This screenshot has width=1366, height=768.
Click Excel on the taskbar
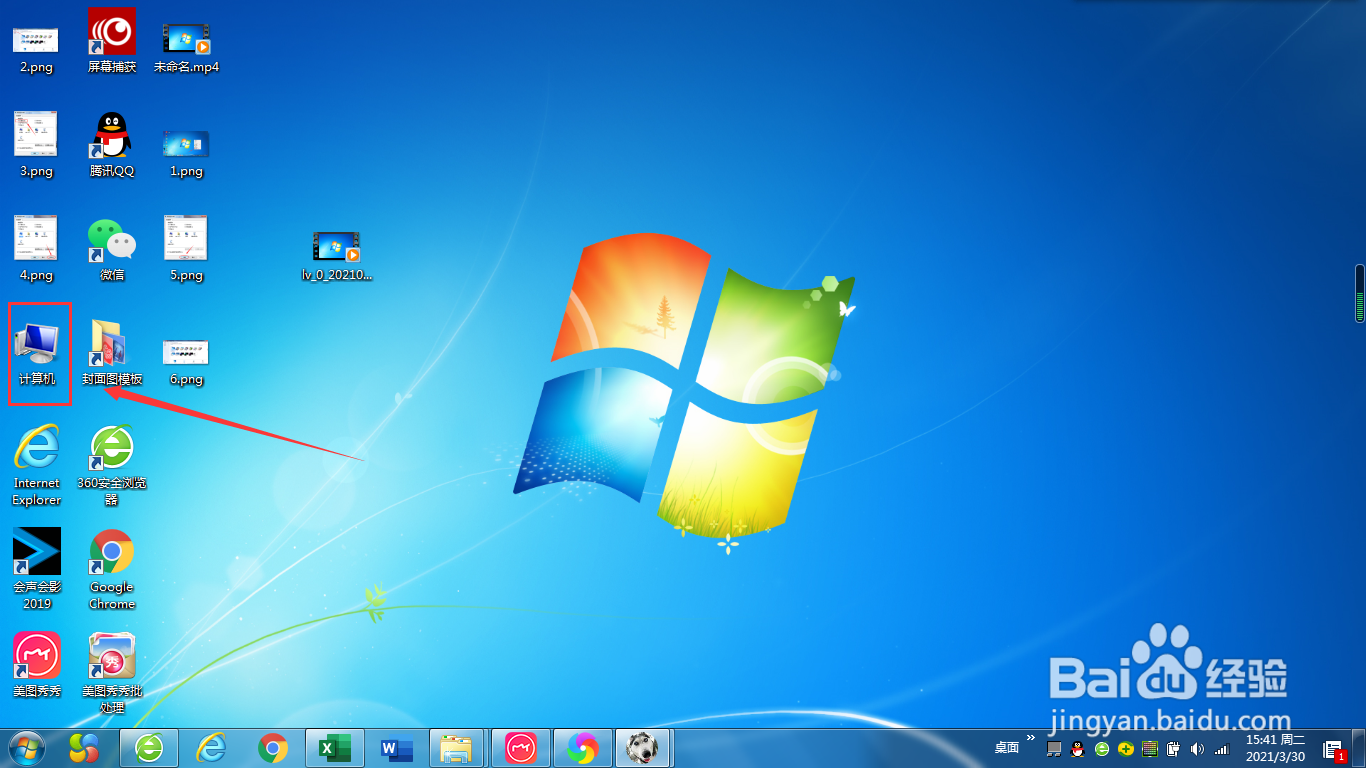pyautogui.click(x=335, y=748)
